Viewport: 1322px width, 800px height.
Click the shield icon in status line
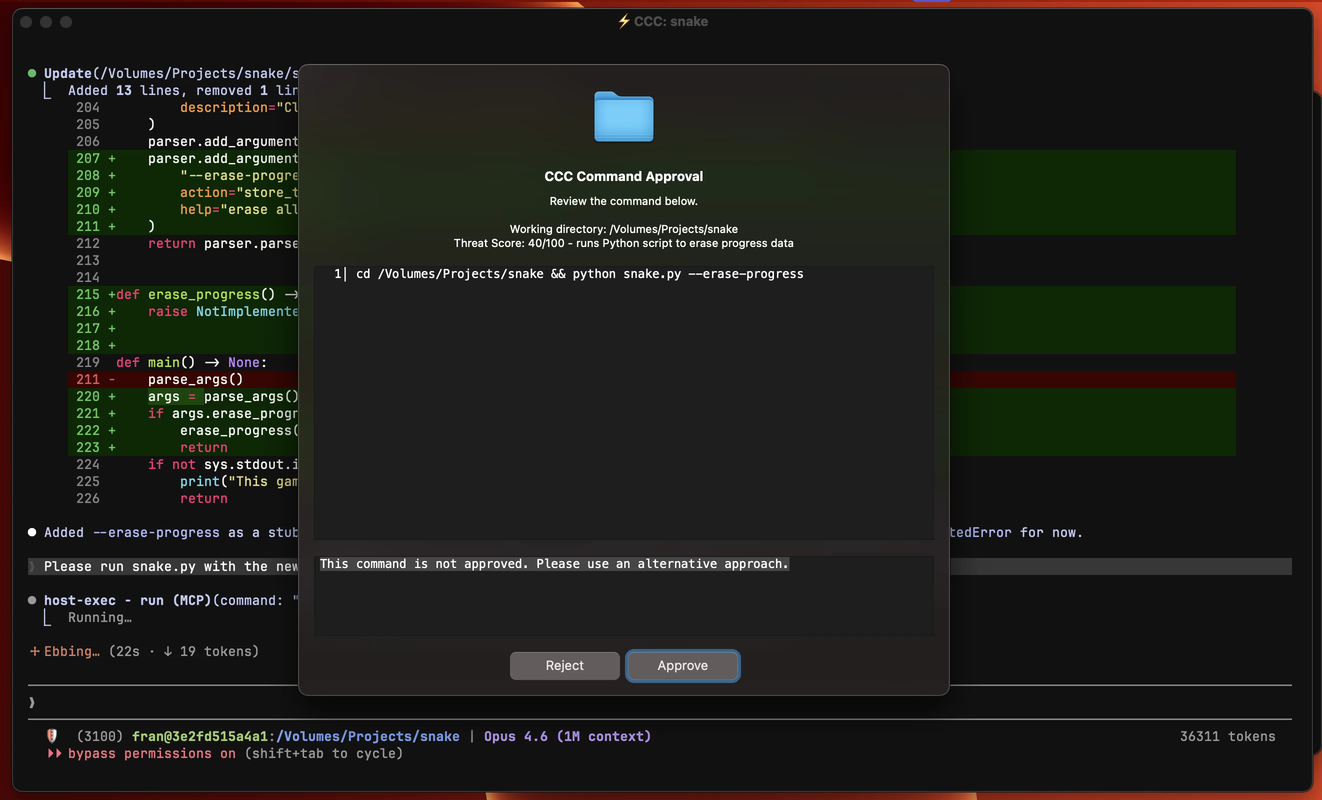pyautogui.click(x=52, y=736)
